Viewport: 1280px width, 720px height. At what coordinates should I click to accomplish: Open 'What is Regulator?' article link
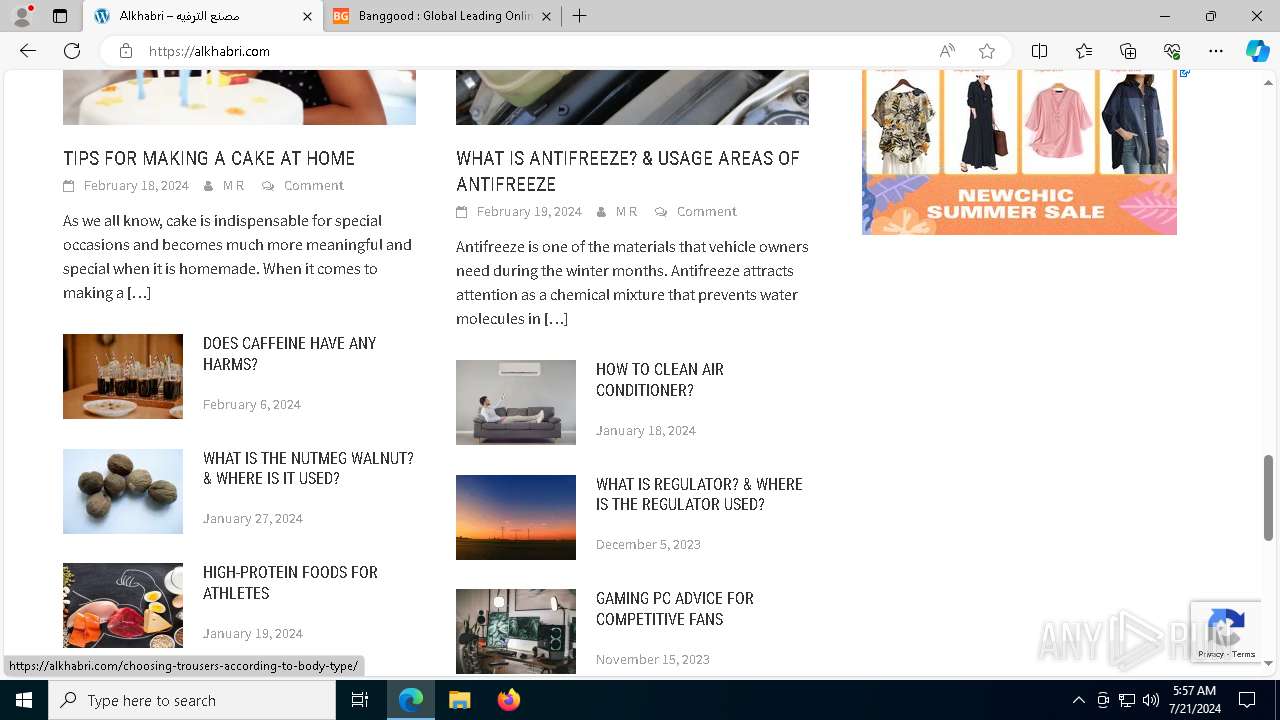(x=699, y=494)
